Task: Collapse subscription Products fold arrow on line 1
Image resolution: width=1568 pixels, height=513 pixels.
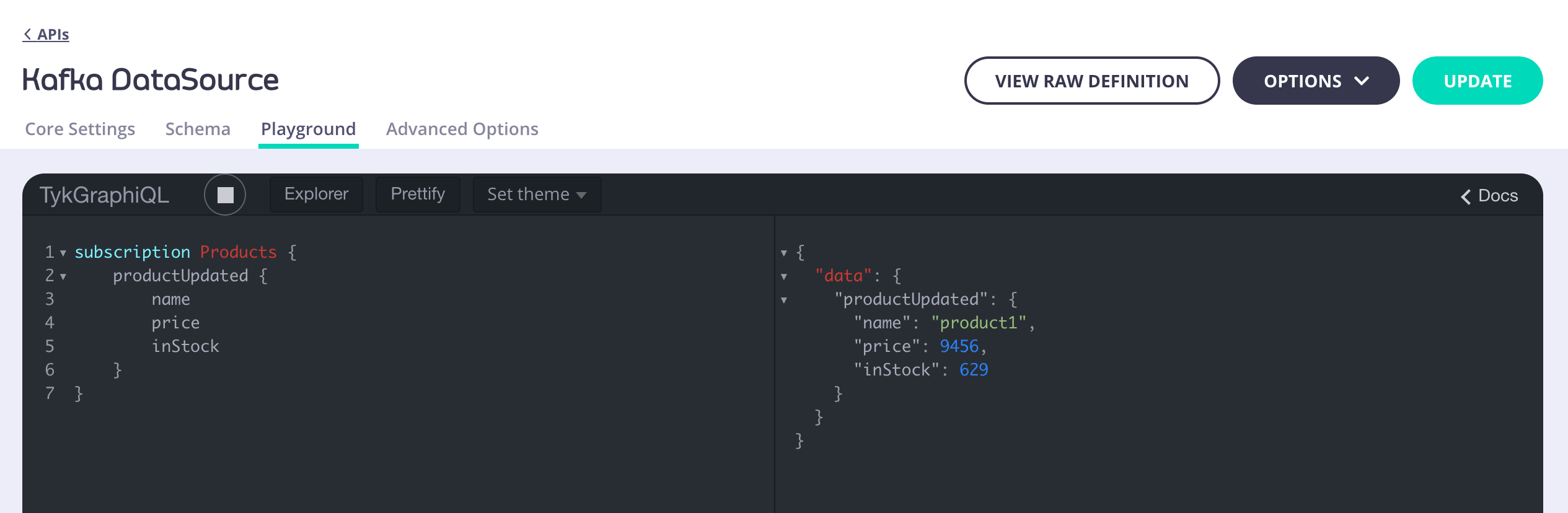Action: pos(63,253)
